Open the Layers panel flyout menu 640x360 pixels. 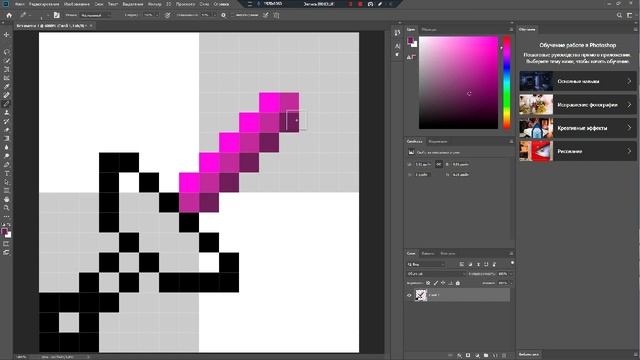point(511,253)
